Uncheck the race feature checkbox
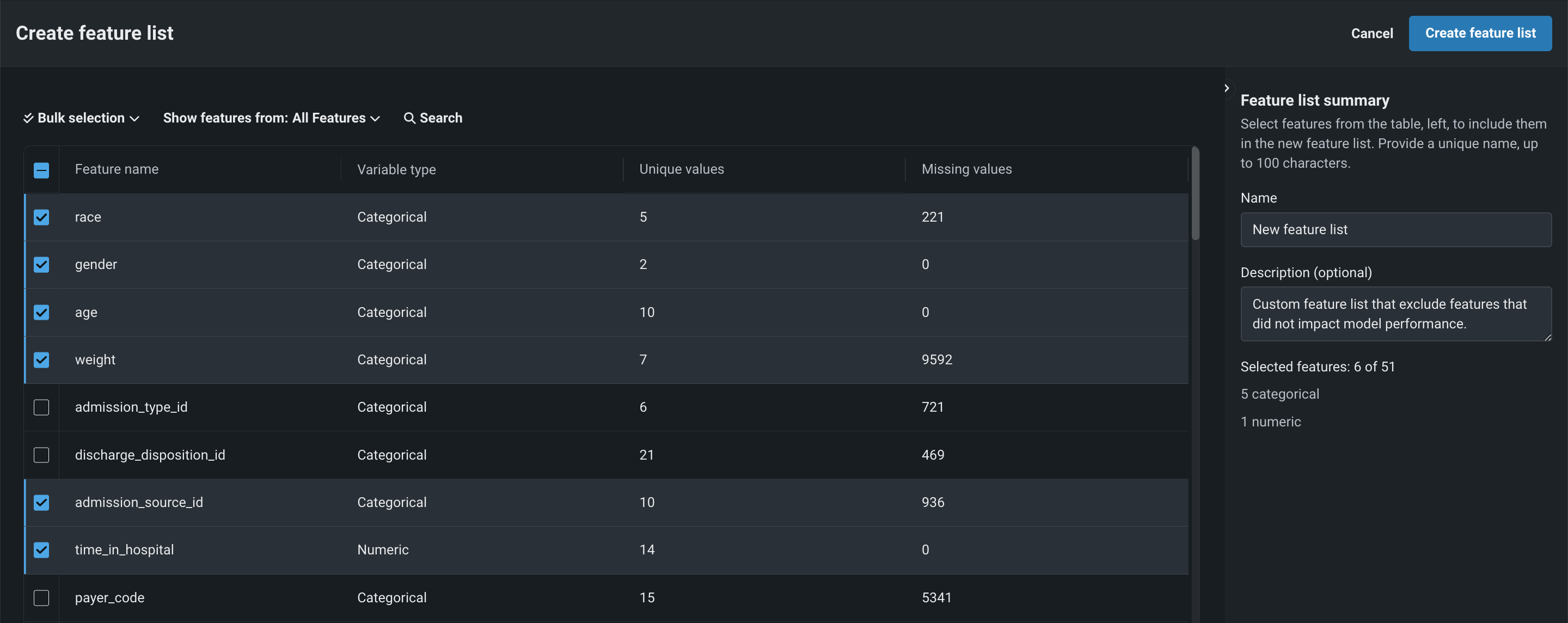Image resolution: width=1568 pixels, height=623 pixels. coord(41,217)
